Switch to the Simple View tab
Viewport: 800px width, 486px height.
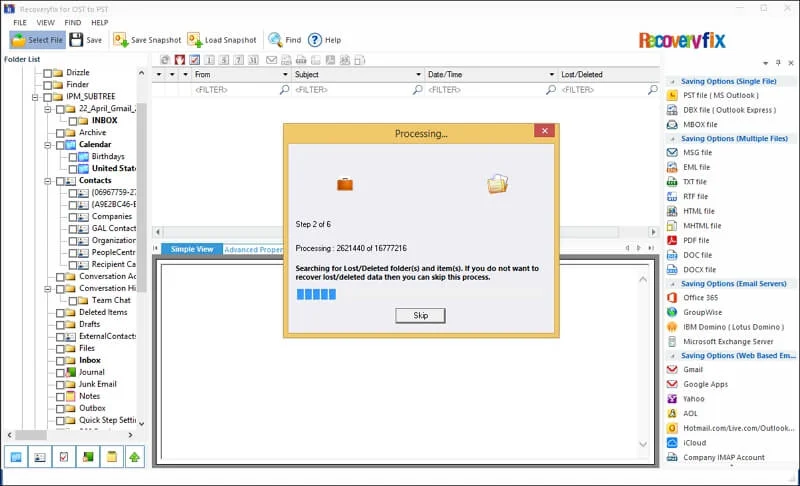[x=192, y=249]
